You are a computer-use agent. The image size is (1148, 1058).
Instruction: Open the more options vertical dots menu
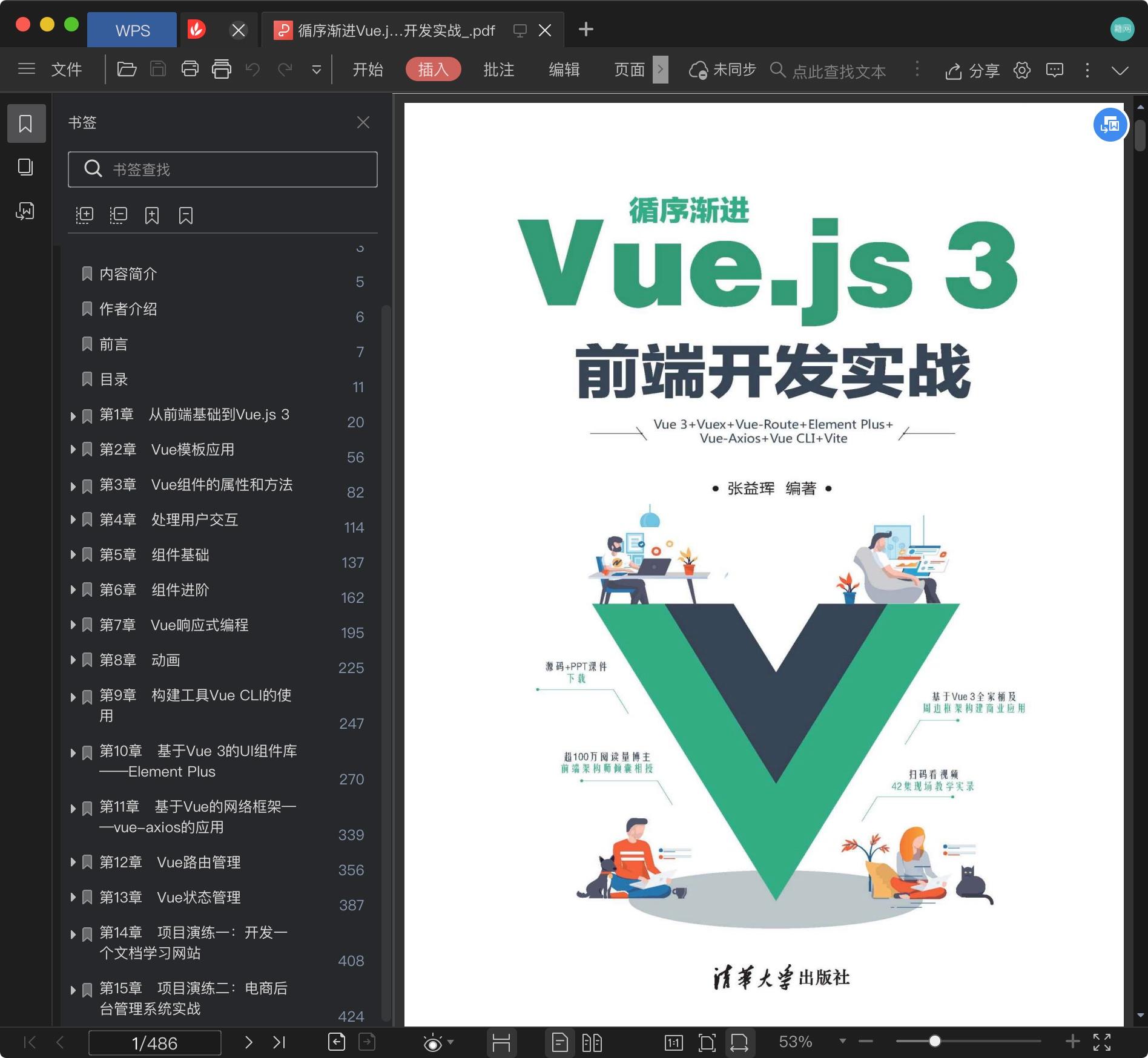click(x=1087, y=70)
